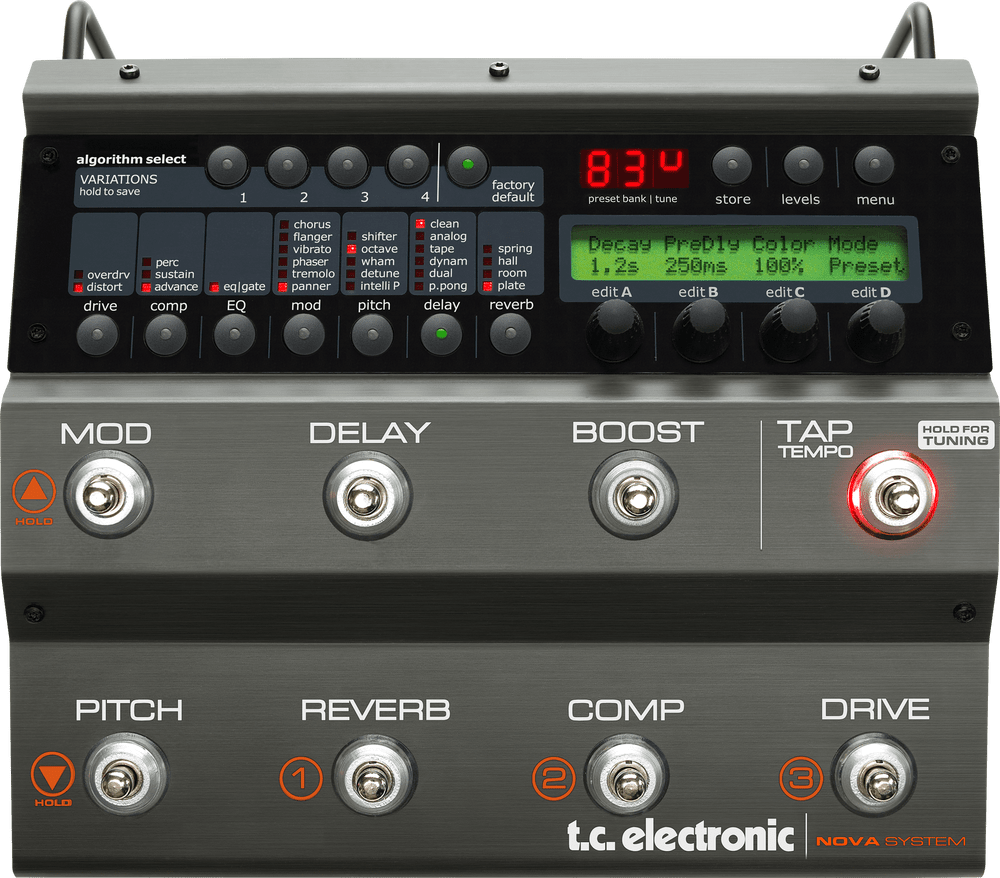Adjust Decay using the edit A knob
This screenshot has width=1000, height=878.
coord(611,330)
